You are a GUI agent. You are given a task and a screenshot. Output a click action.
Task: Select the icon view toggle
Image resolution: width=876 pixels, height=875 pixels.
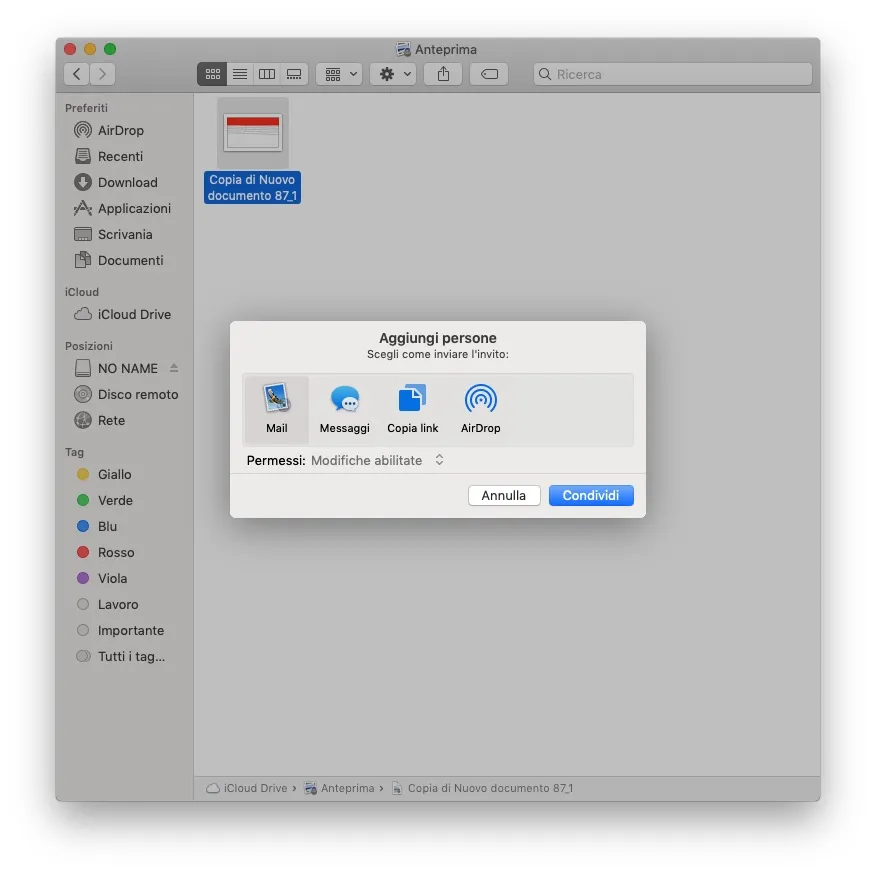[212, 73]
